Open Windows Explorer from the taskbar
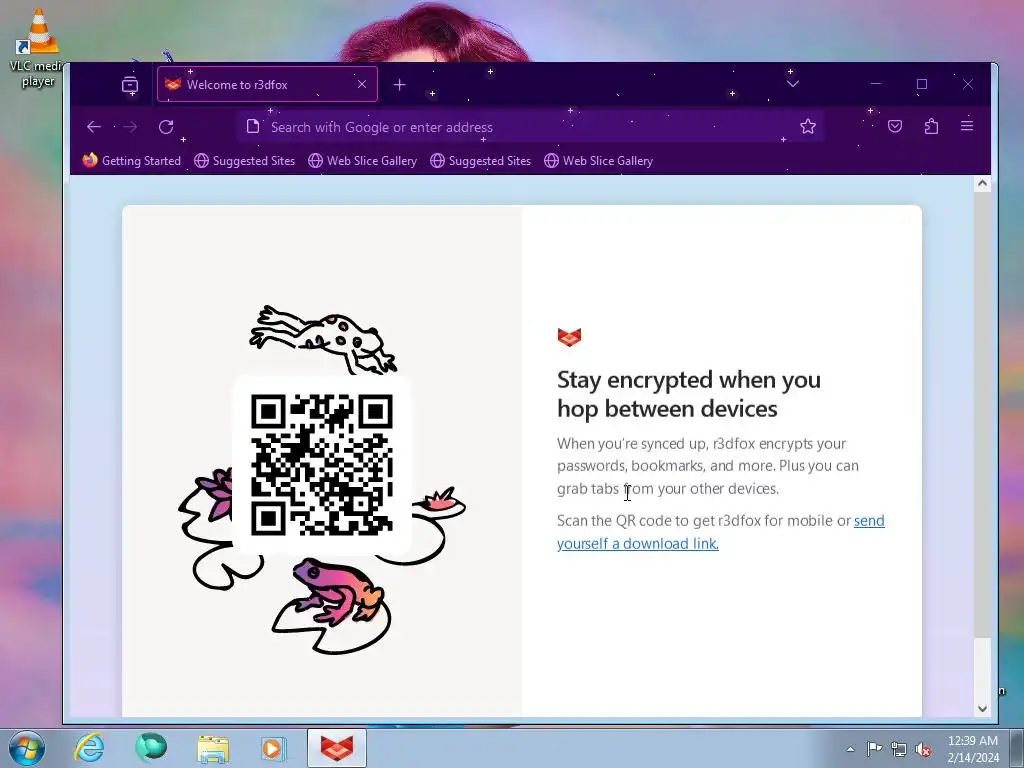The image size is (1024, 768). coord(213,748)
